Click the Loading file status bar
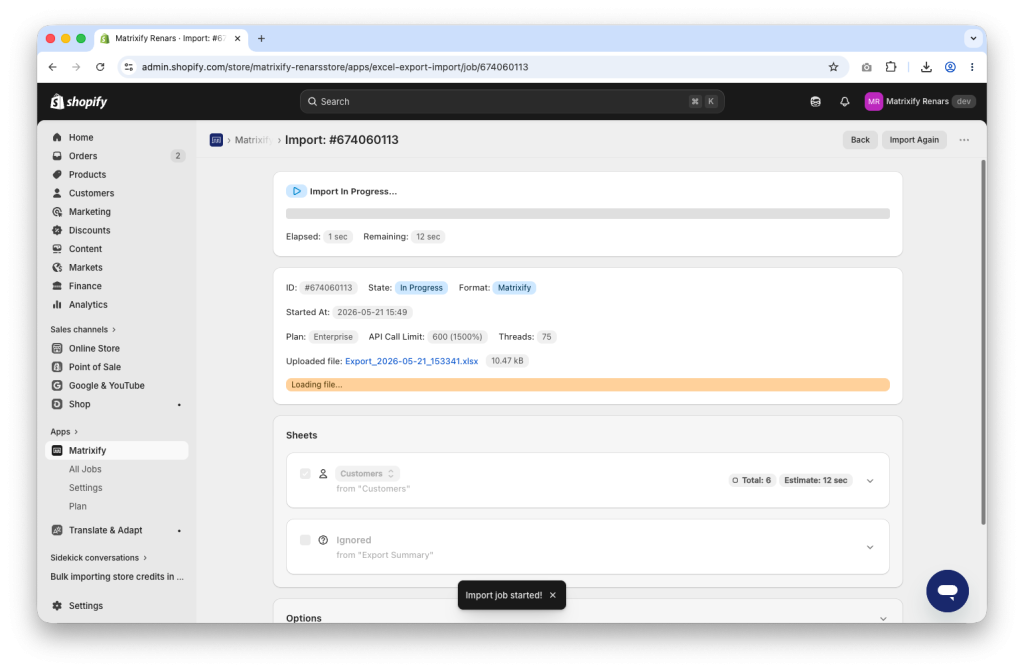Viewport: 1024px width, 672px height. (588, 385)
